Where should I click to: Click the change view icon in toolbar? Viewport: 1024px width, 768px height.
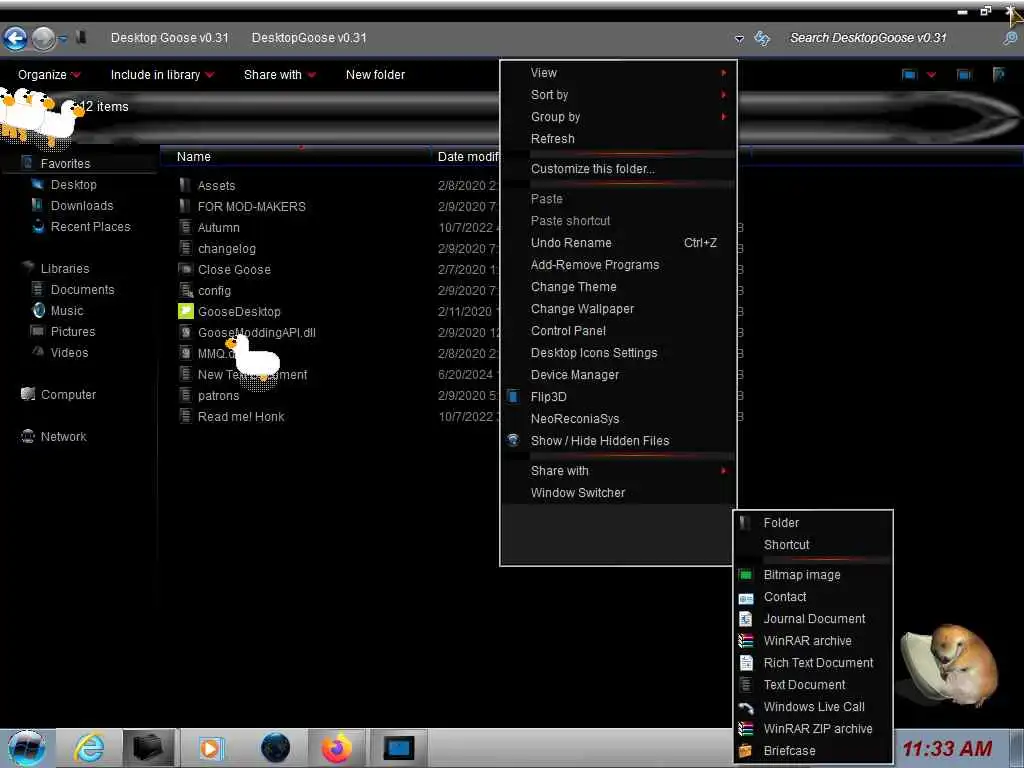909,74
